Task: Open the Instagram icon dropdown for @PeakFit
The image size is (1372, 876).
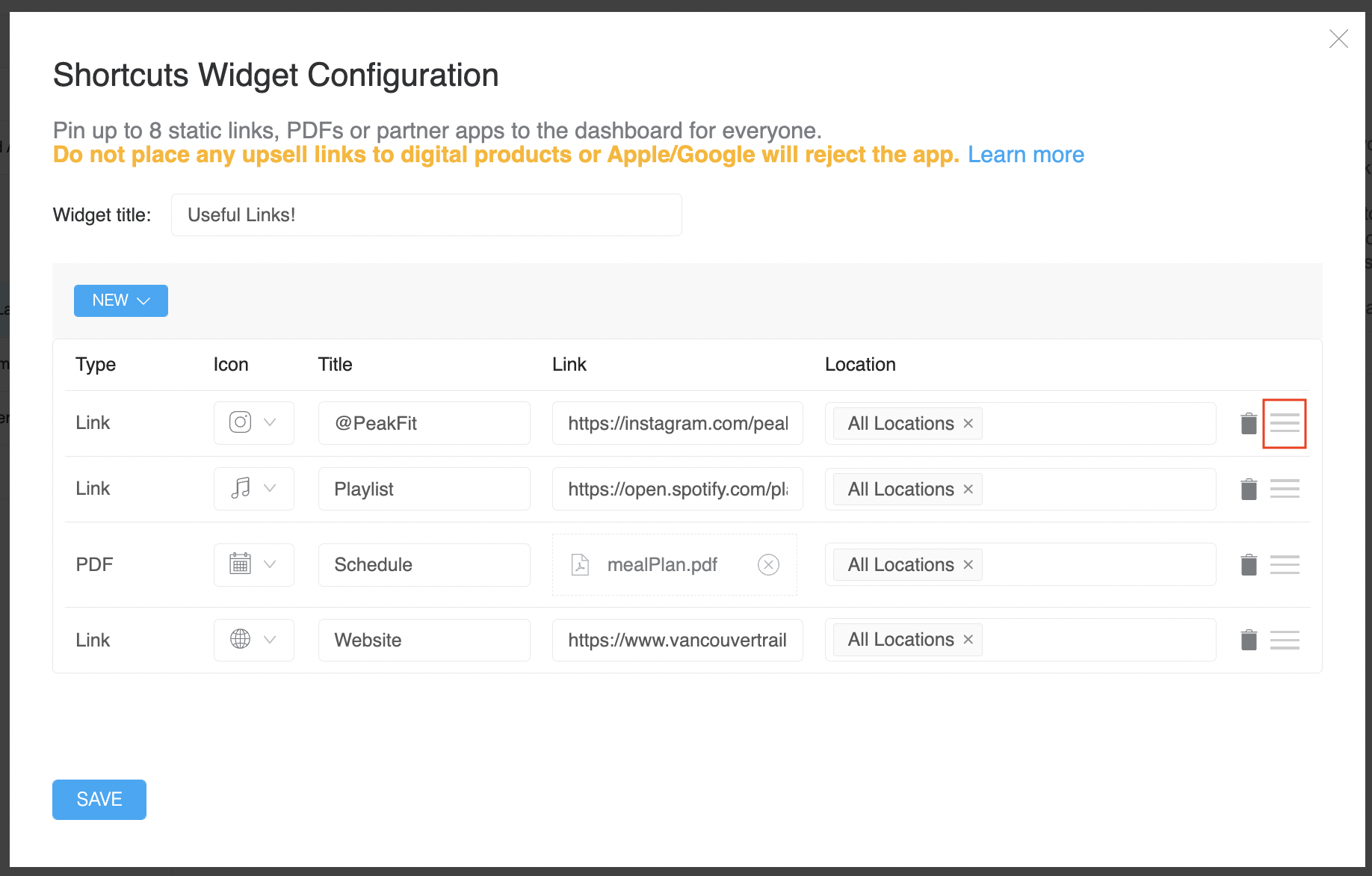Action: (x=254, y=423)
